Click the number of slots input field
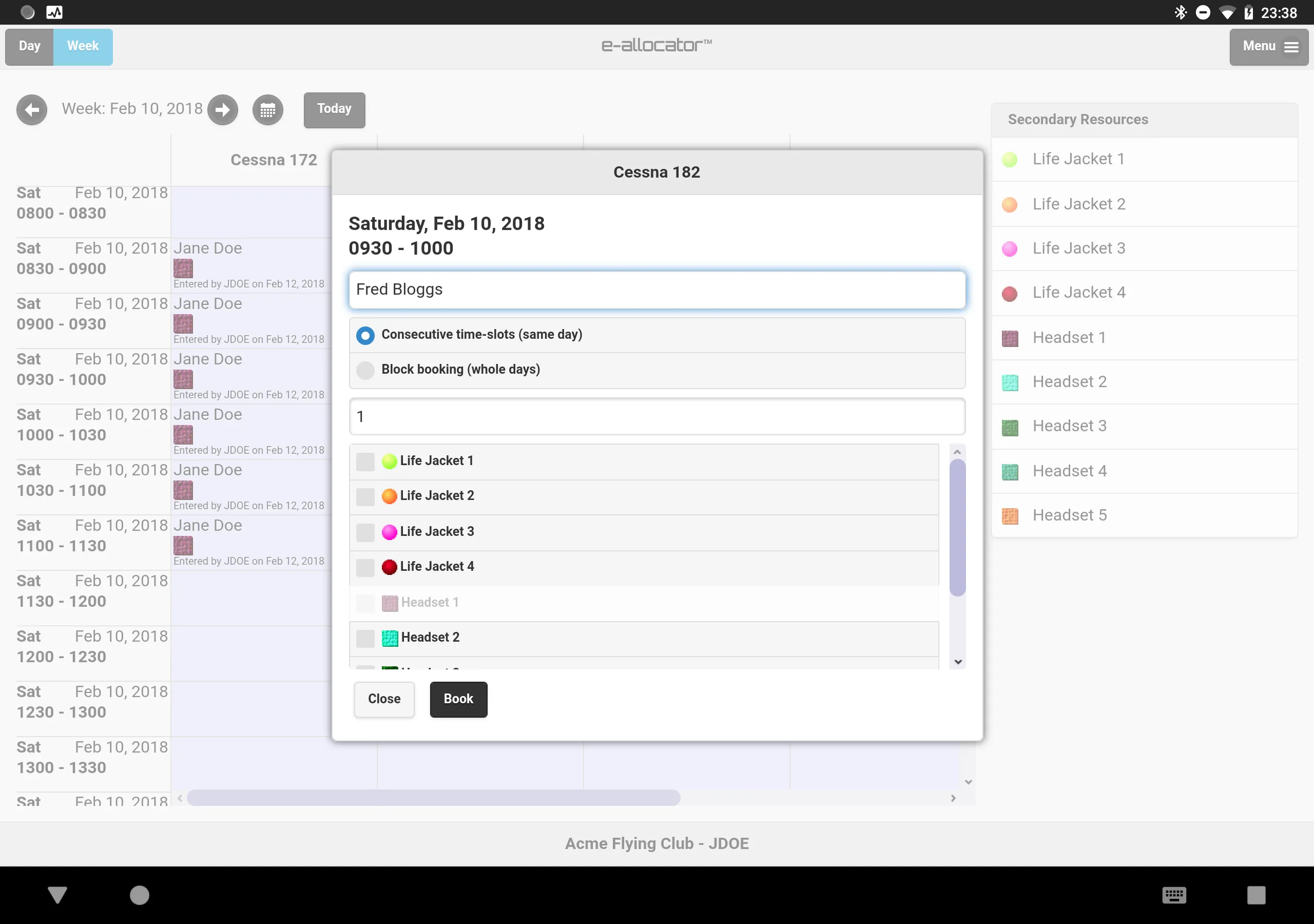 pos(657,417)
